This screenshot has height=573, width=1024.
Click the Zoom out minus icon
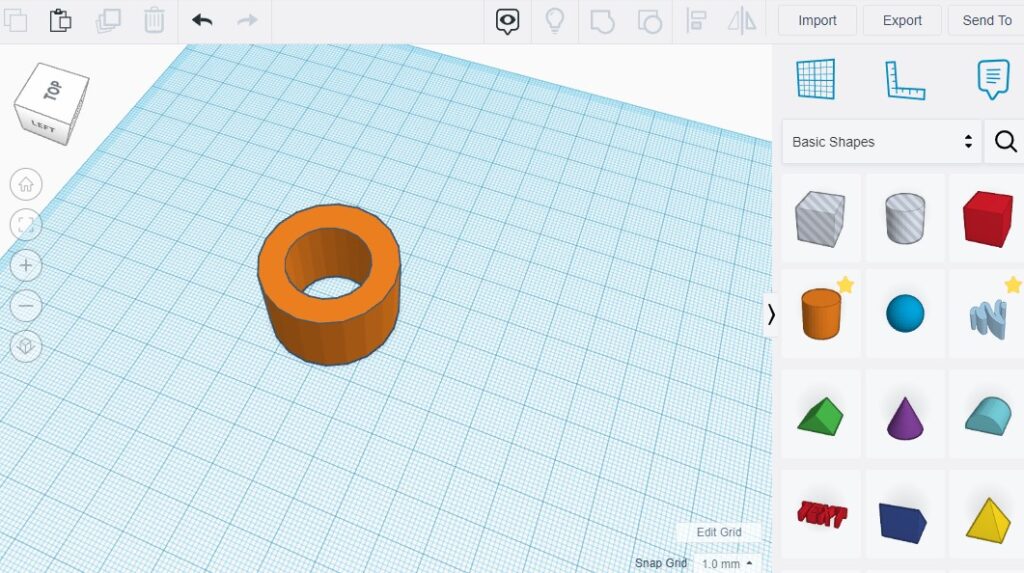[x=26, y=306]
